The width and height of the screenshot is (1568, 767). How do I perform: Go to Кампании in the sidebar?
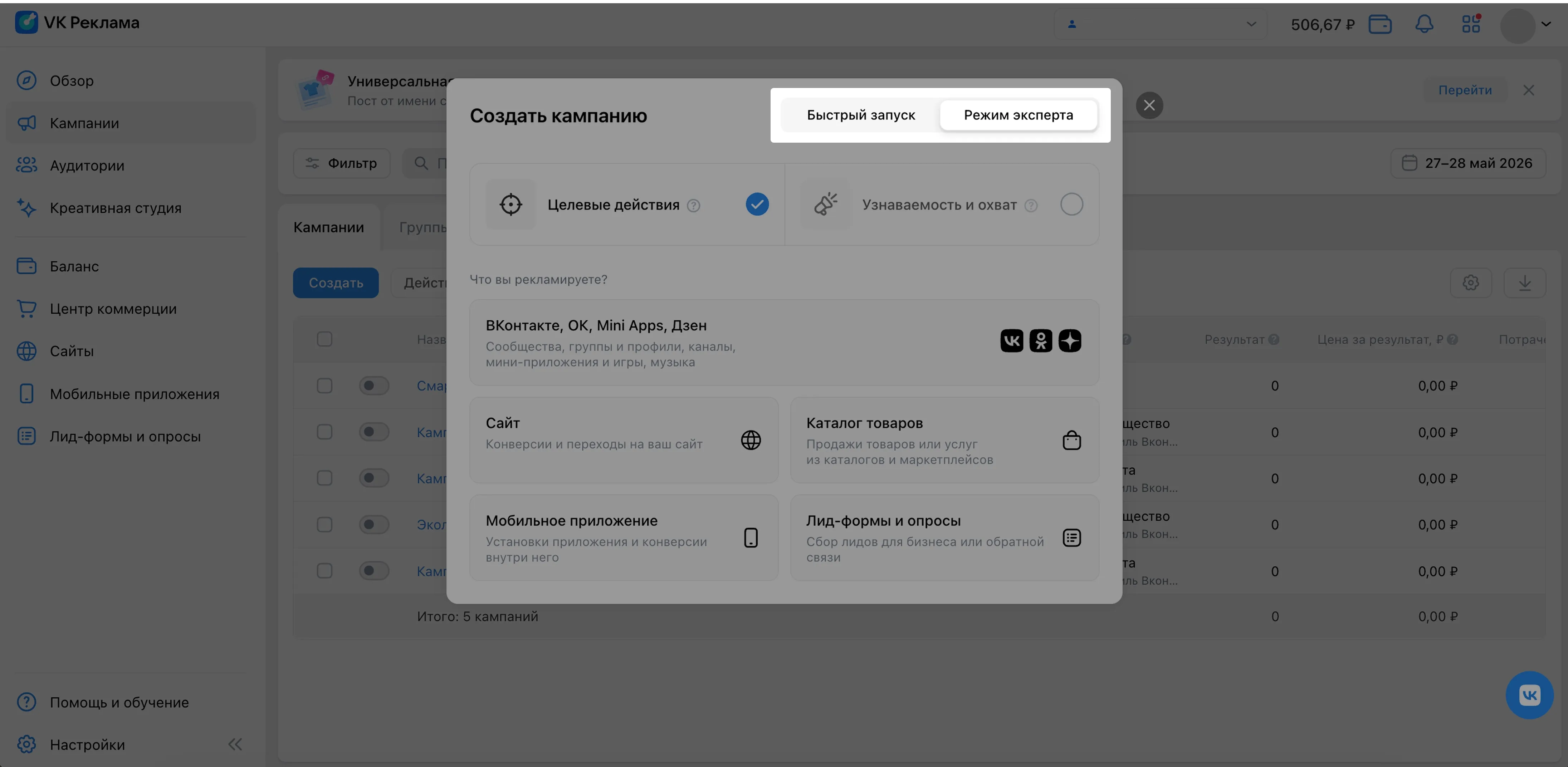pyautogui.click(x=131, y=123)
